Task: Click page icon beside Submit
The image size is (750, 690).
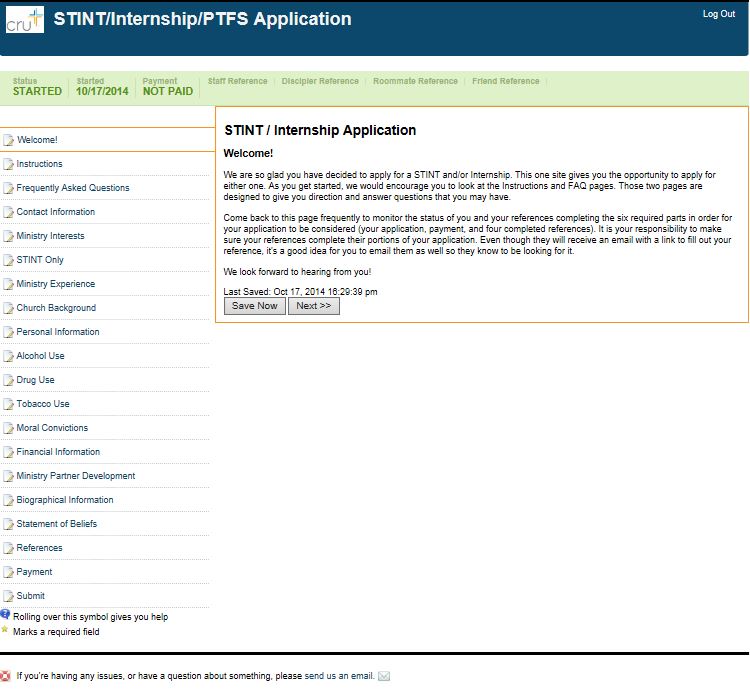Action: pyautogui.click(x=8, y=596)
